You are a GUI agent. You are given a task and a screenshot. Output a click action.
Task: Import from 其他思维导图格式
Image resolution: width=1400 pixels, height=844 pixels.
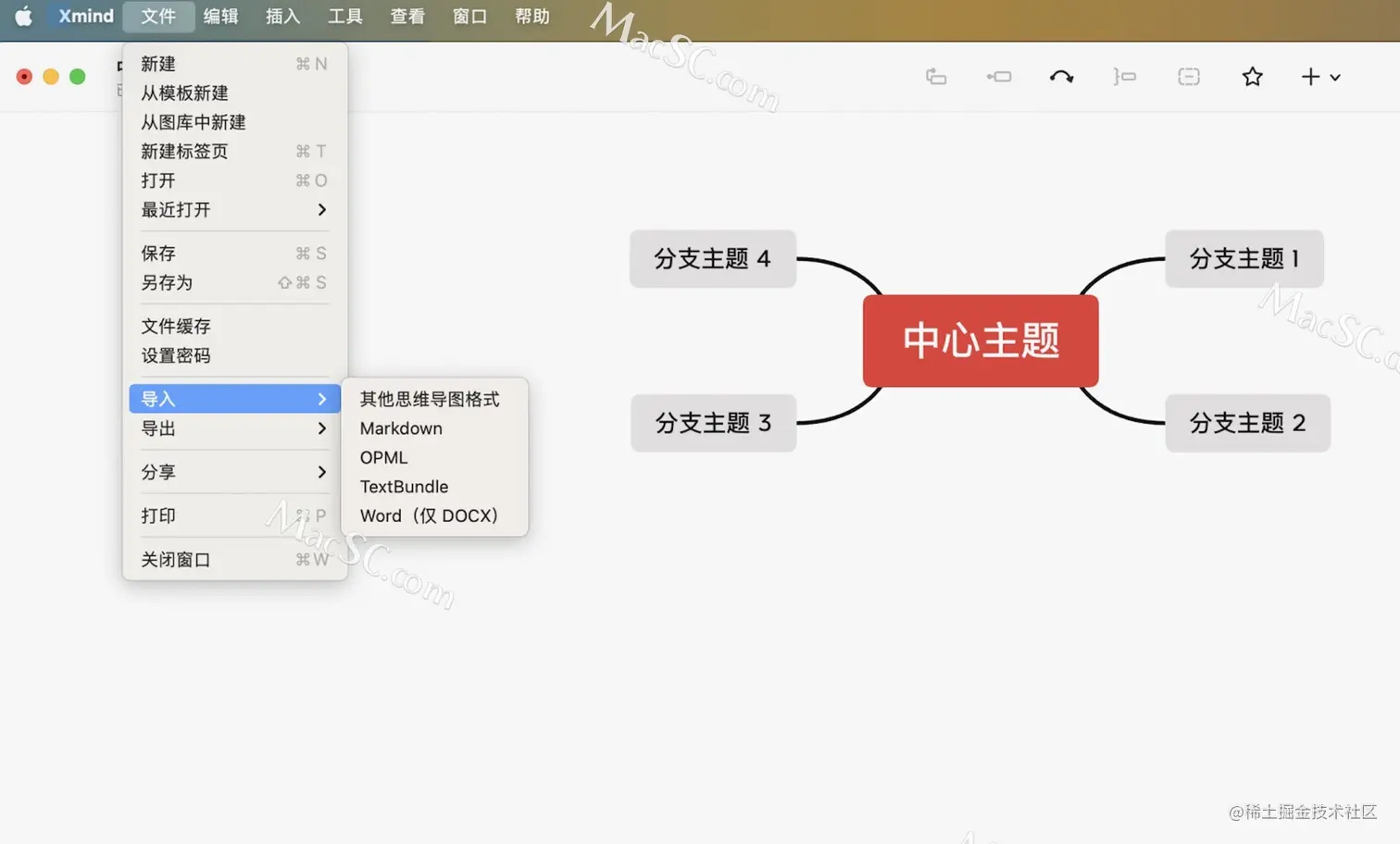pyautogui.click(x=434, y=399)
